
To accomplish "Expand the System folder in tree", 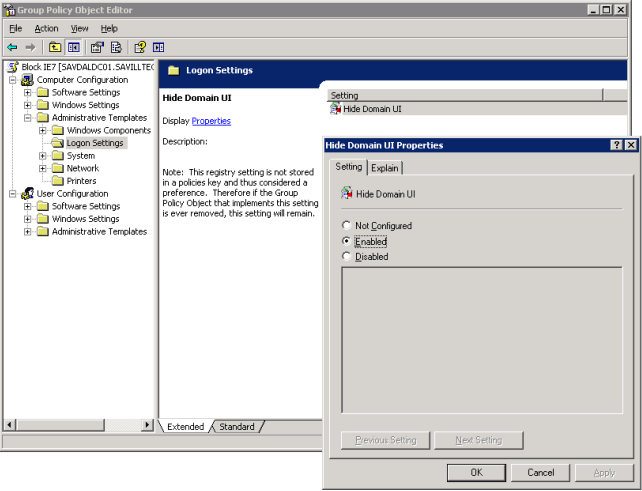I will (43, 156).
